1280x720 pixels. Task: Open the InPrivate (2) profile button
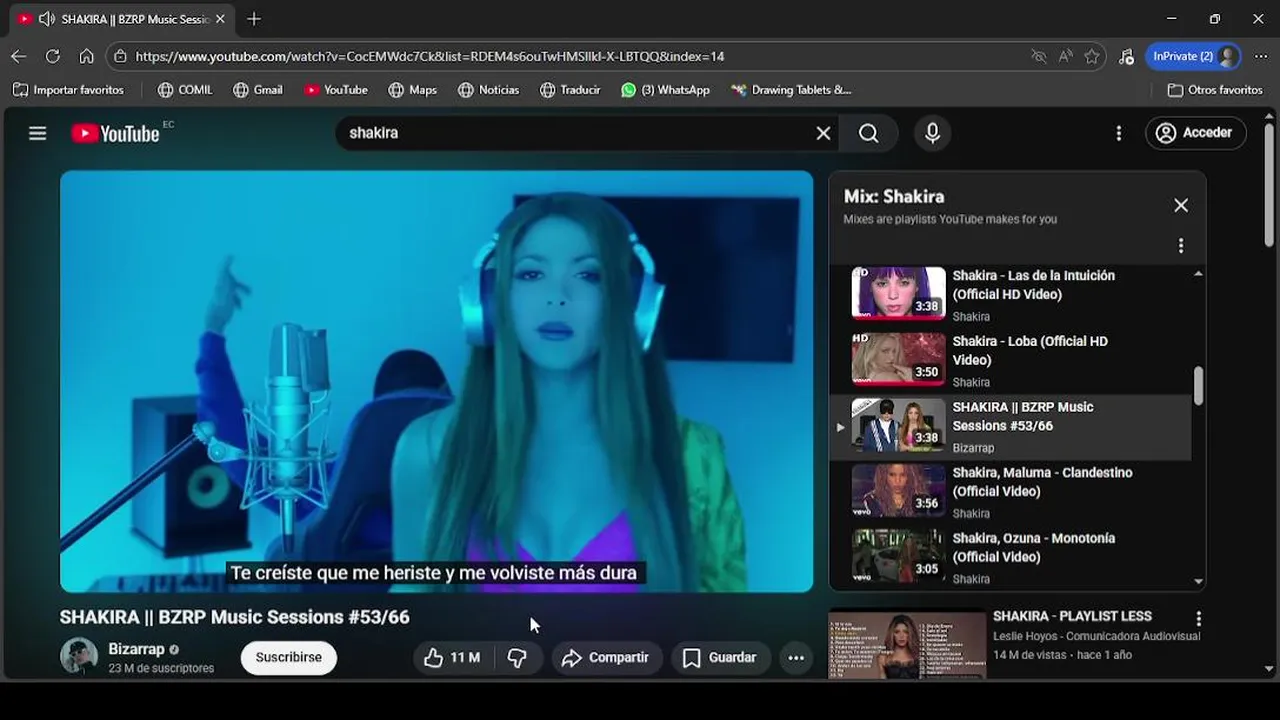point(1193,56)
